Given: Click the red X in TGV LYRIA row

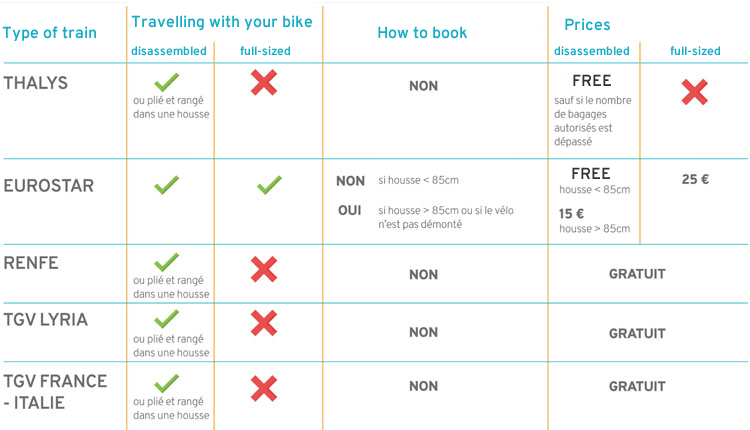Looking at the screenshot, I should pos(264,323).
